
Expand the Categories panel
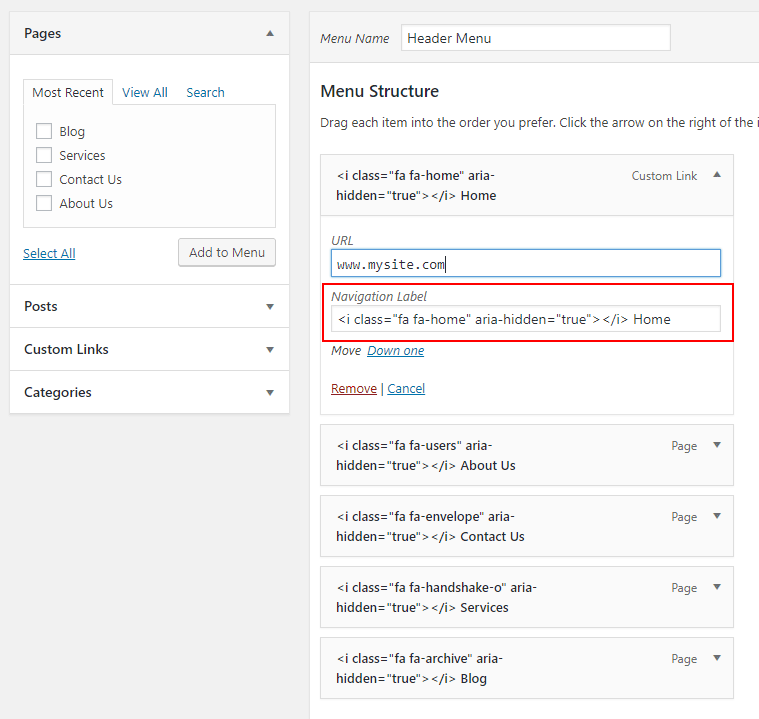point(270,392)
